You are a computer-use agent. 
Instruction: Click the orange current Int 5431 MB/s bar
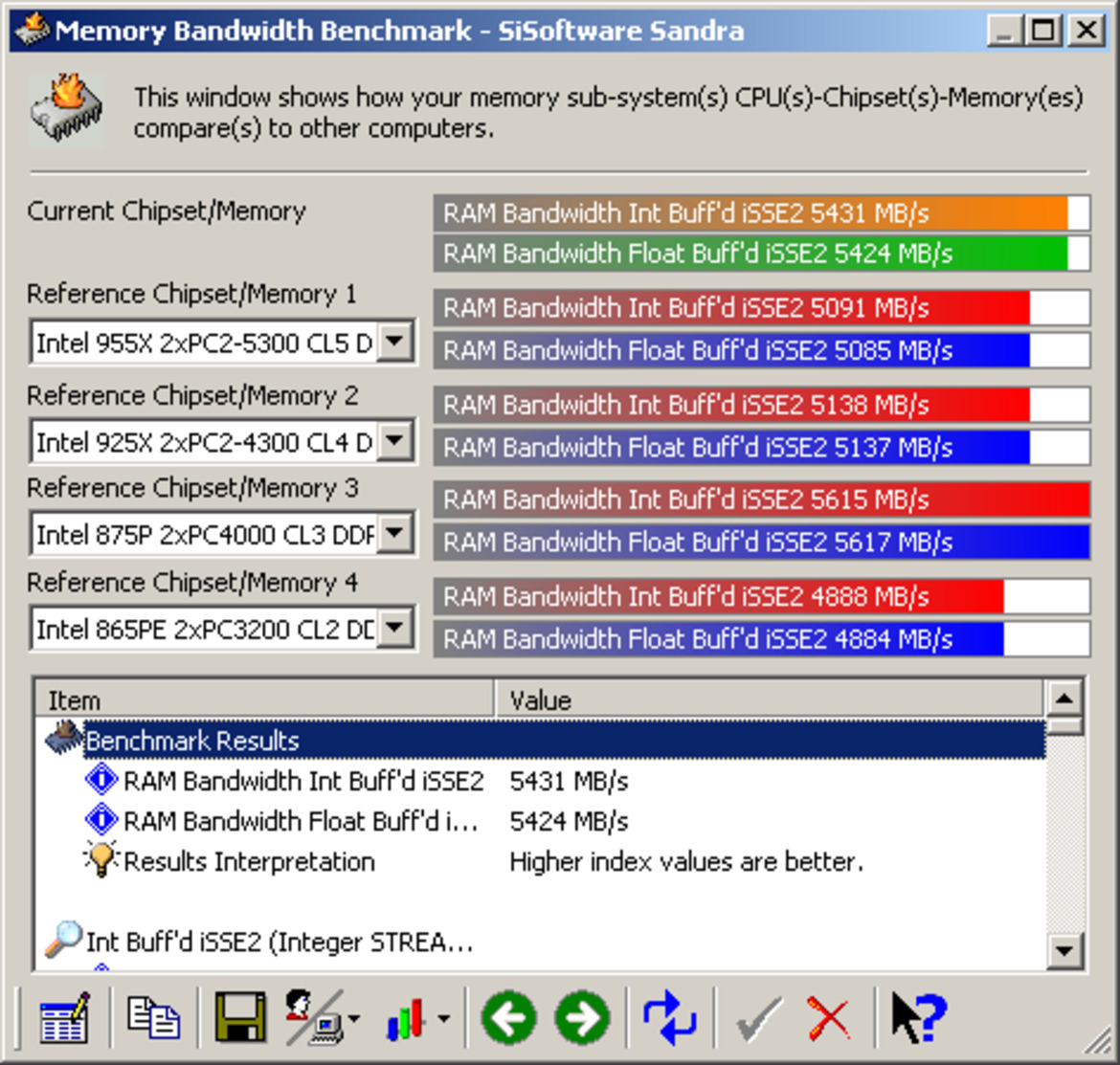pyautogui.click(x=761, y=212)
